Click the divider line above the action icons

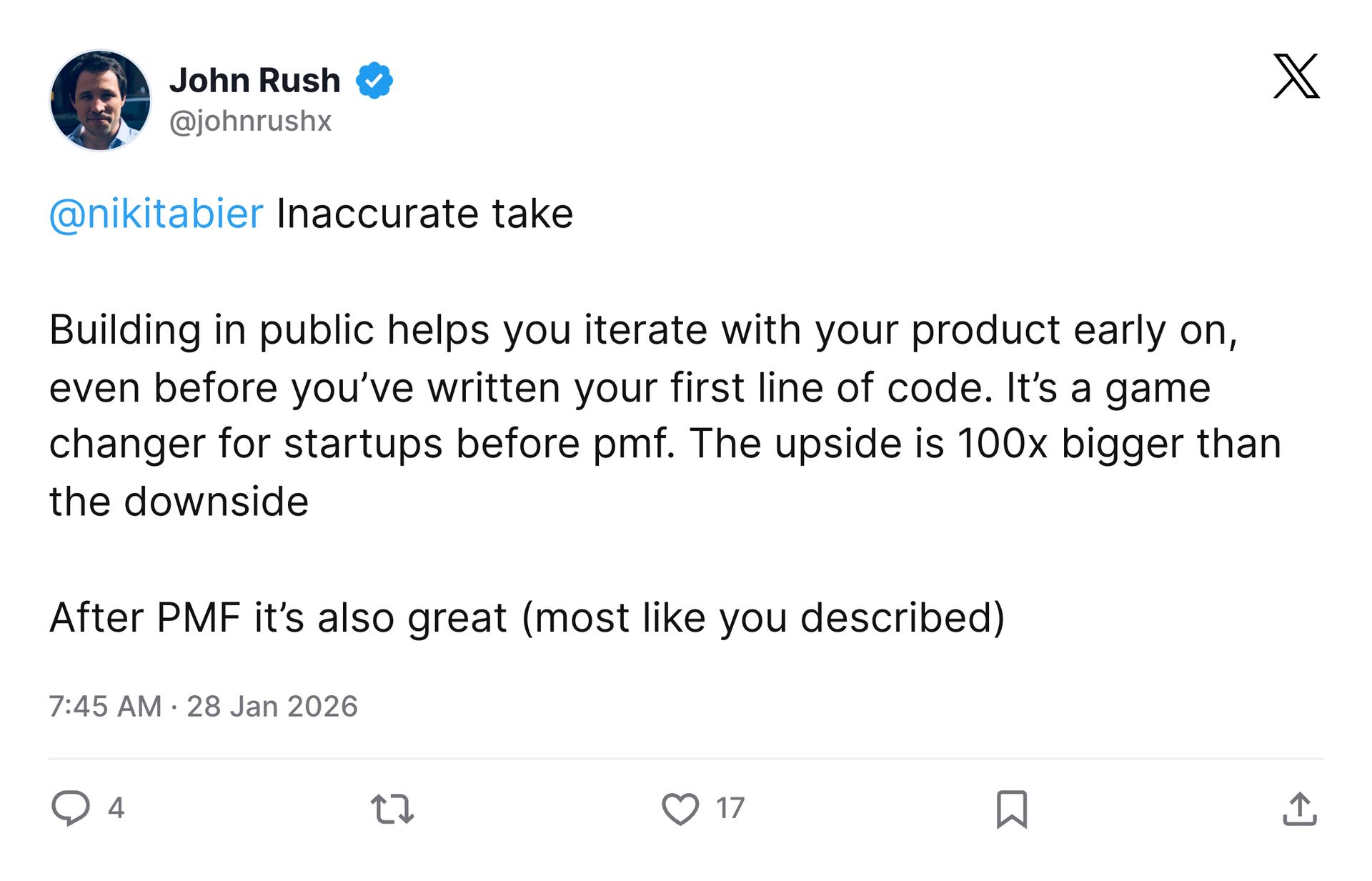tap(686, 758)
